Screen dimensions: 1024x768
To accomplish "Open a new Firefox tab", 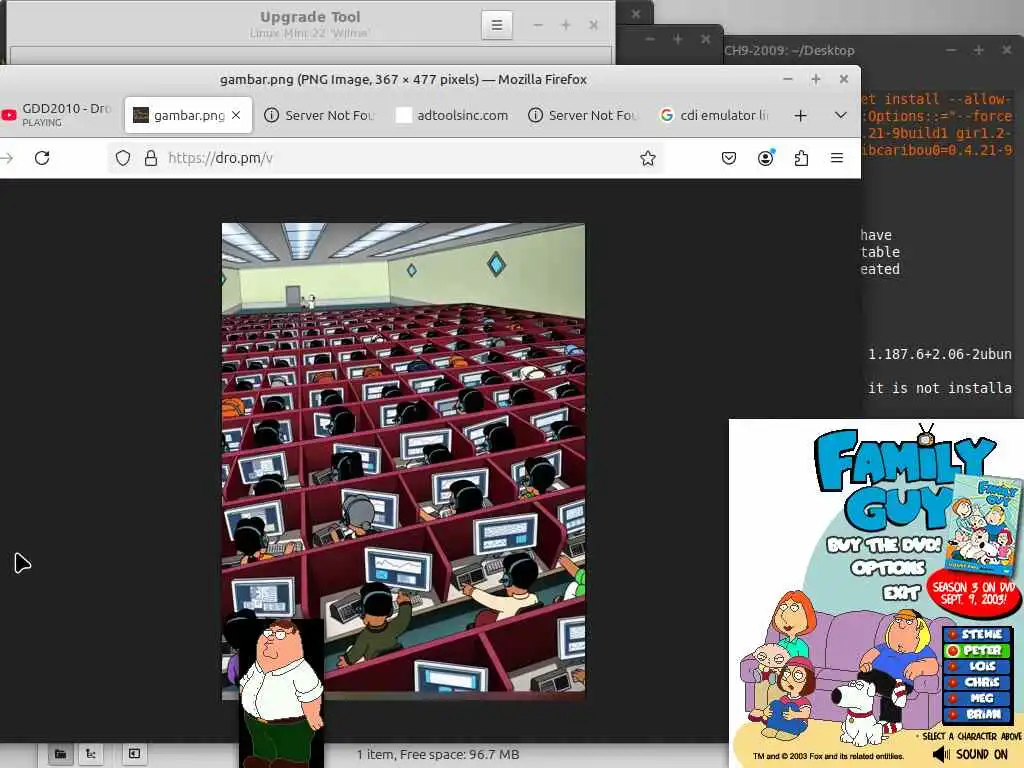I will (800, 116).
